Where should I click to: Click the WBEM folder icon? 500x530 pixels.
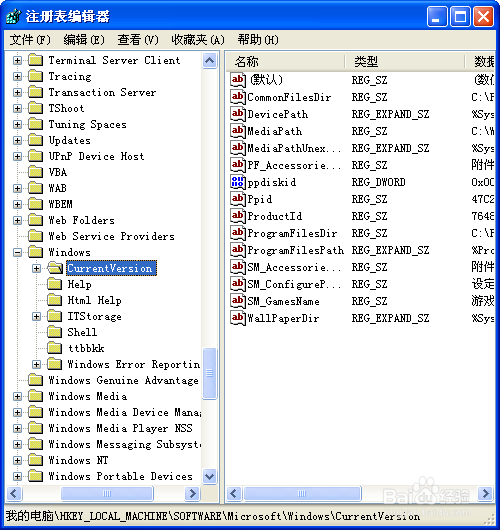(35, 204)
